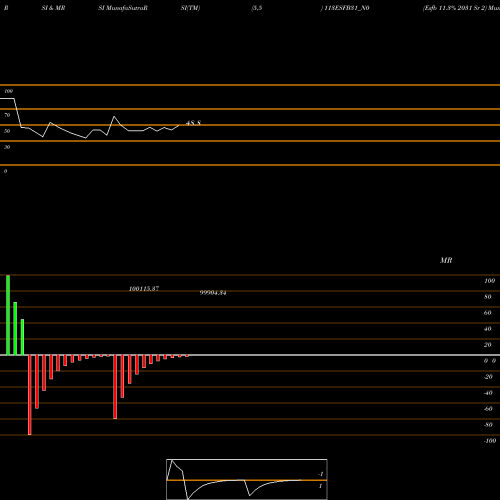Click the "(5,5" parameter text
This screenshot has width=500, height=500.
click(x=257, y=8)
